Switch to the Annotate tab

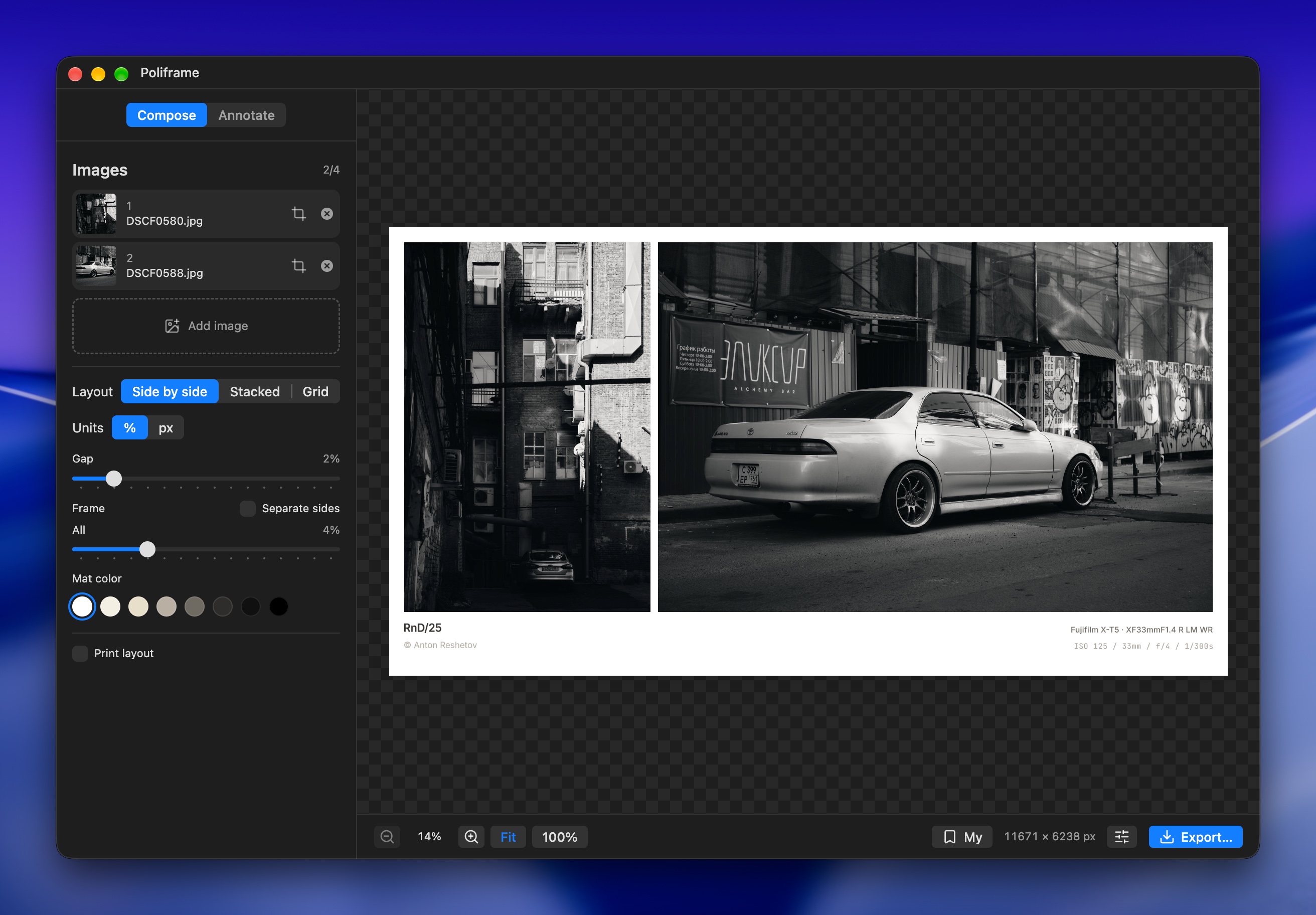[x=246, y=115]
